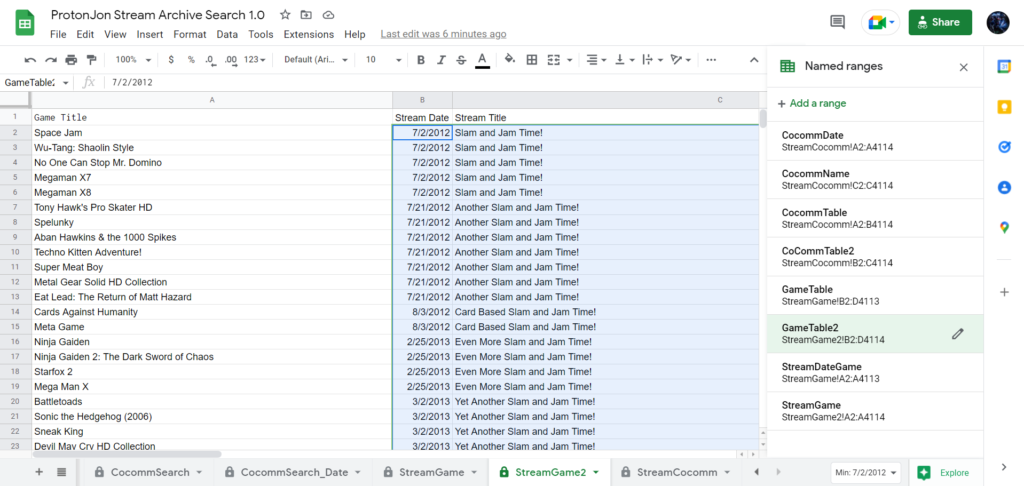Activate the paint format tool

click(91, 59)
